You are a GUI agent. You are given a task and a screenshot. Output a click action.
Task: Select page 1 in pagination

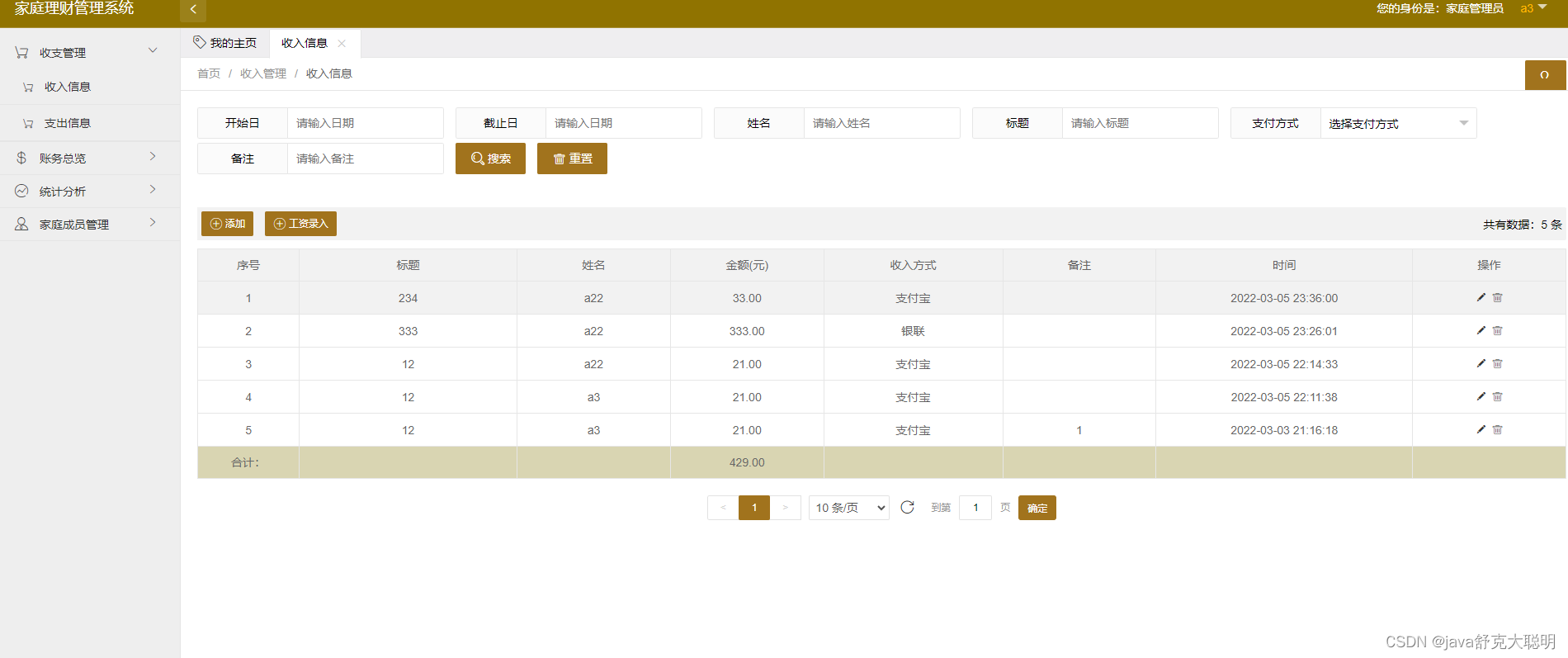tap(754, 508)
